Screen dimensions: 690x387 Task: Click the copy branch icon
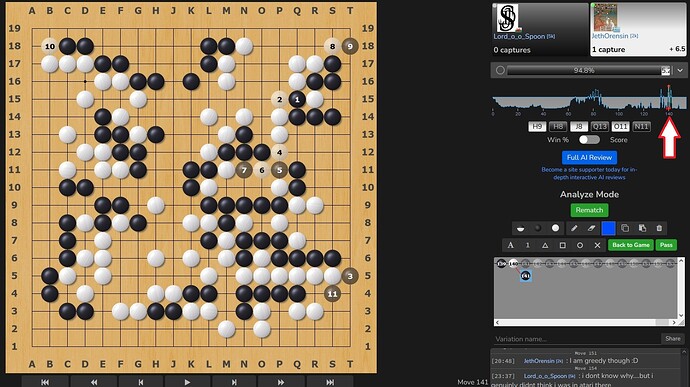625,228
